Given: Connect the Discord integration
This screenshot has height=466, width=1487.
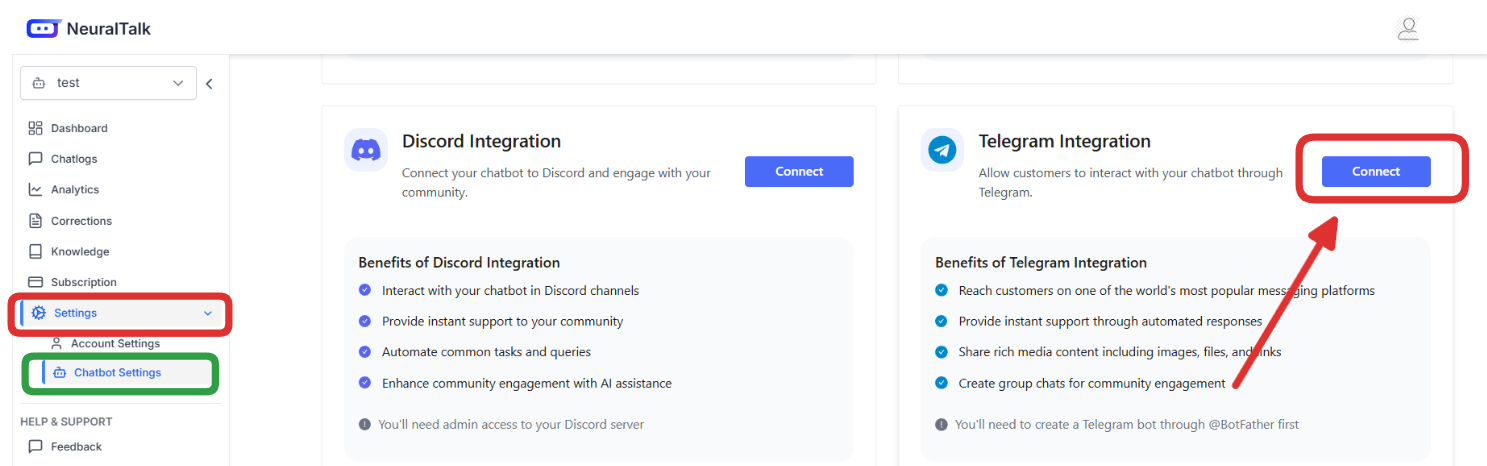Looking at the screenshot, I should point(799,171).
